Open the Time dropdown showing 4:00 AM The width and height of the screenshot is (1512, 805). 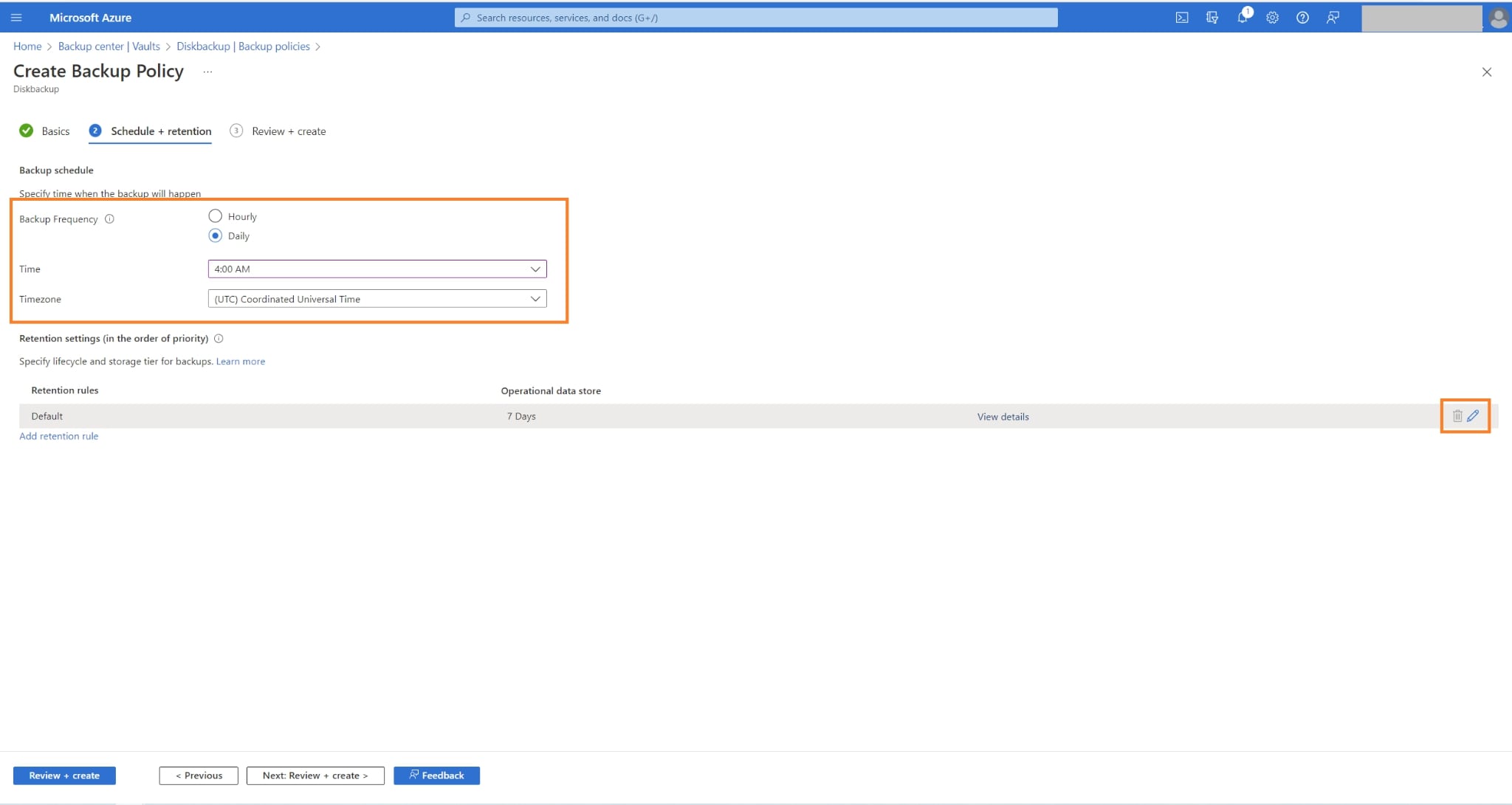[x=377, y=269]
